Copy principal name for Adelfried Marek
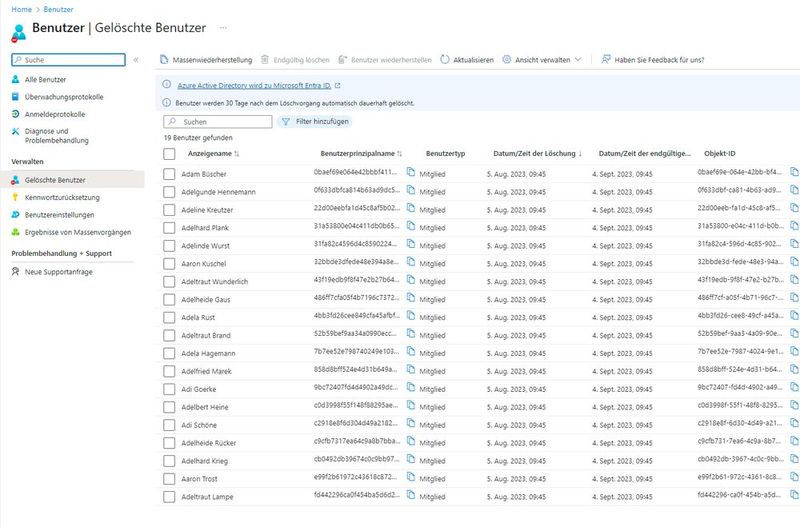Image resolution: width=800 pixels, height=527 pixels. tap(411, 369)
